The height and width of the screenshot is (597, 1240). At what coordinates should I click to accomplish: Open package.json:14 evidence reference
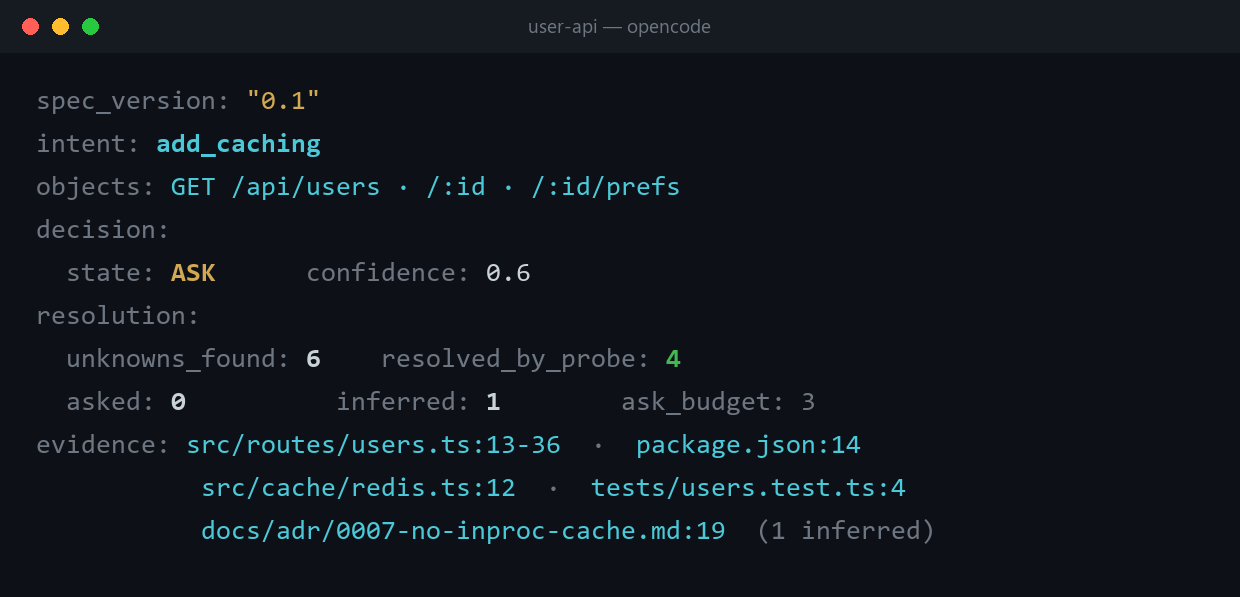click(748, 445)
